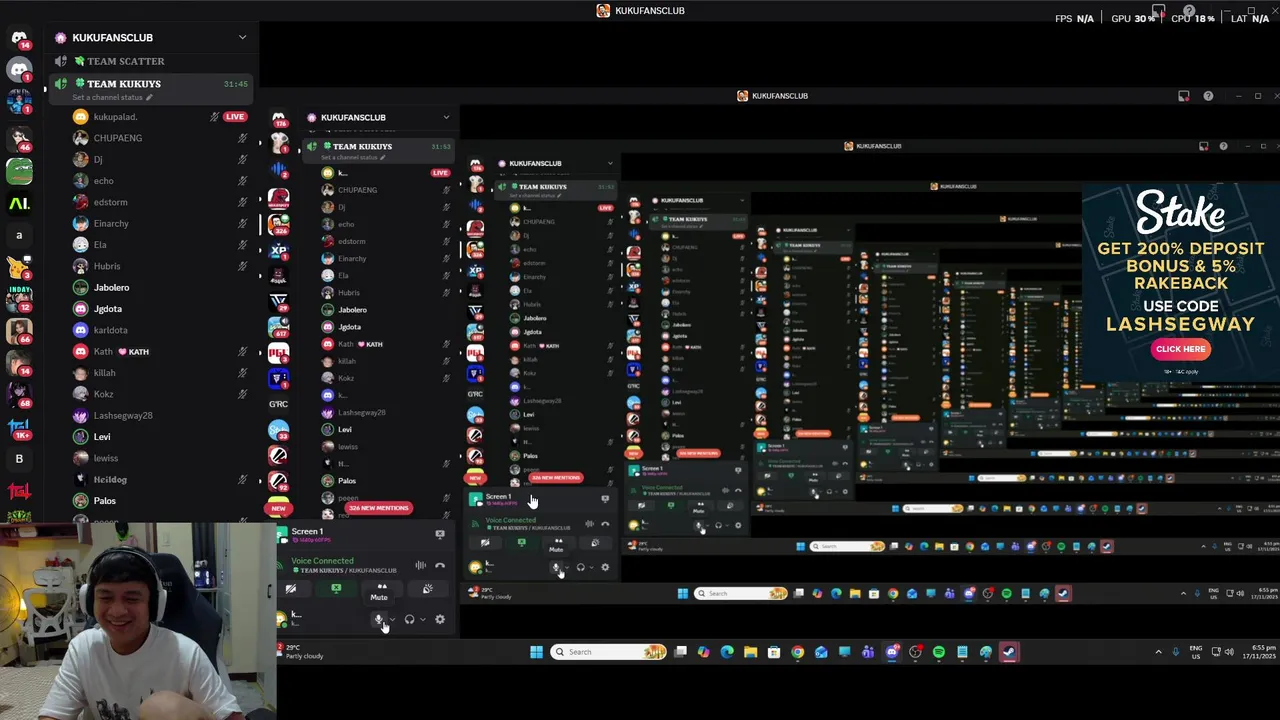Toggle microphone mute in first nested panel
Viewport: 1280px width, 720px height.
(379, 619)
